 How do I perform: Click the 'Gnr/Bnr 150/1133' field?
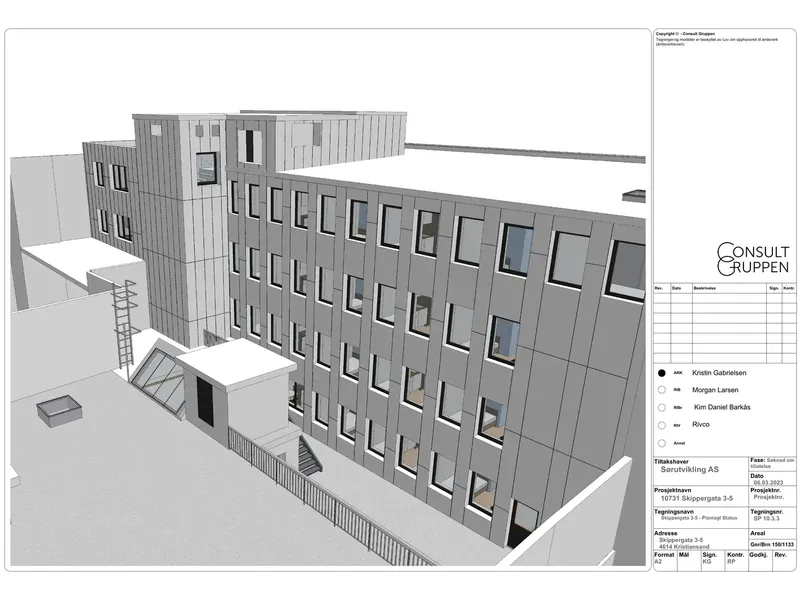tap(772, 545)
